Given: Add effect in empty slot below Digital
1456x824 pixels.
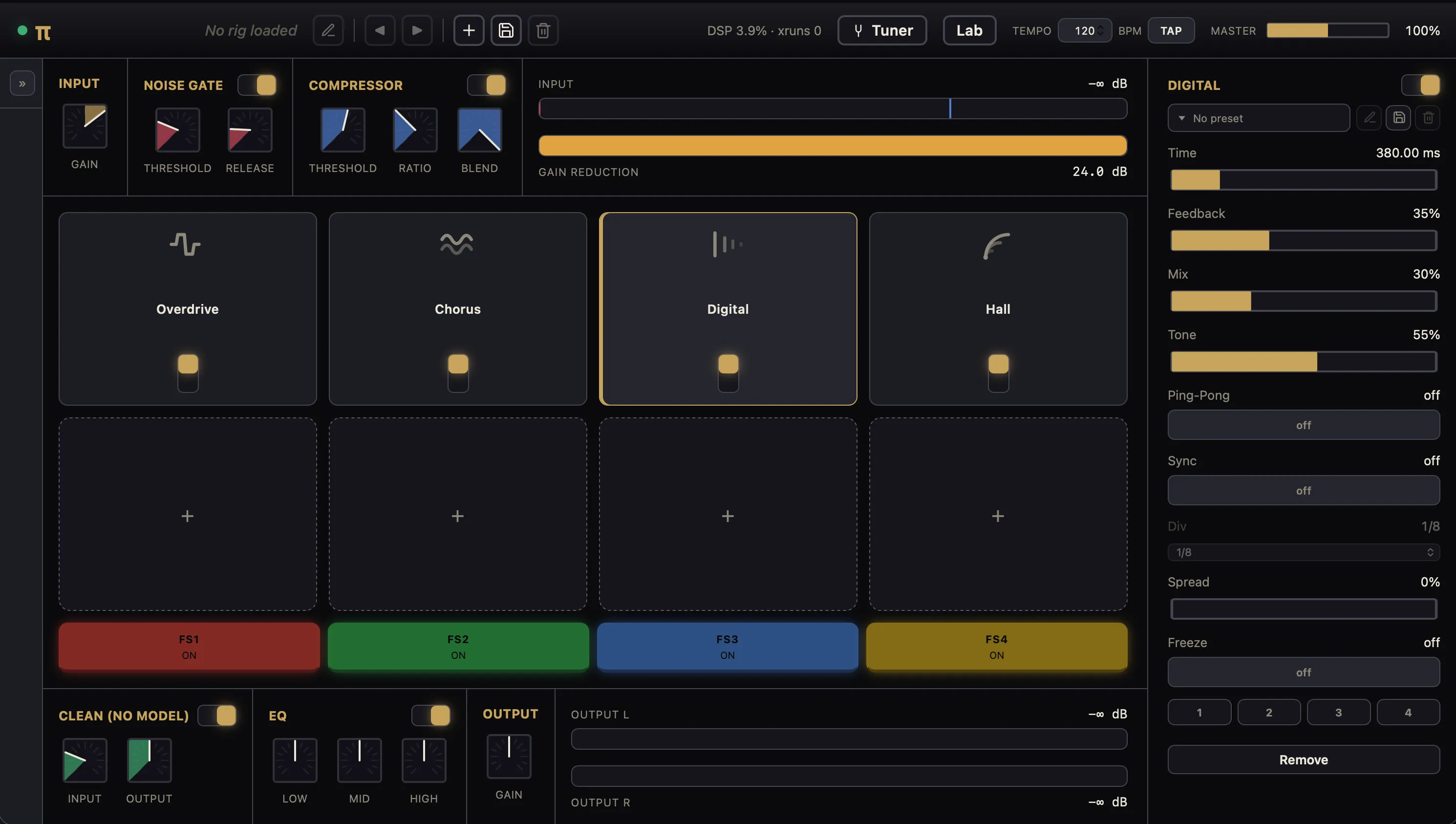Looking at the screenshot, I should 728,515.
